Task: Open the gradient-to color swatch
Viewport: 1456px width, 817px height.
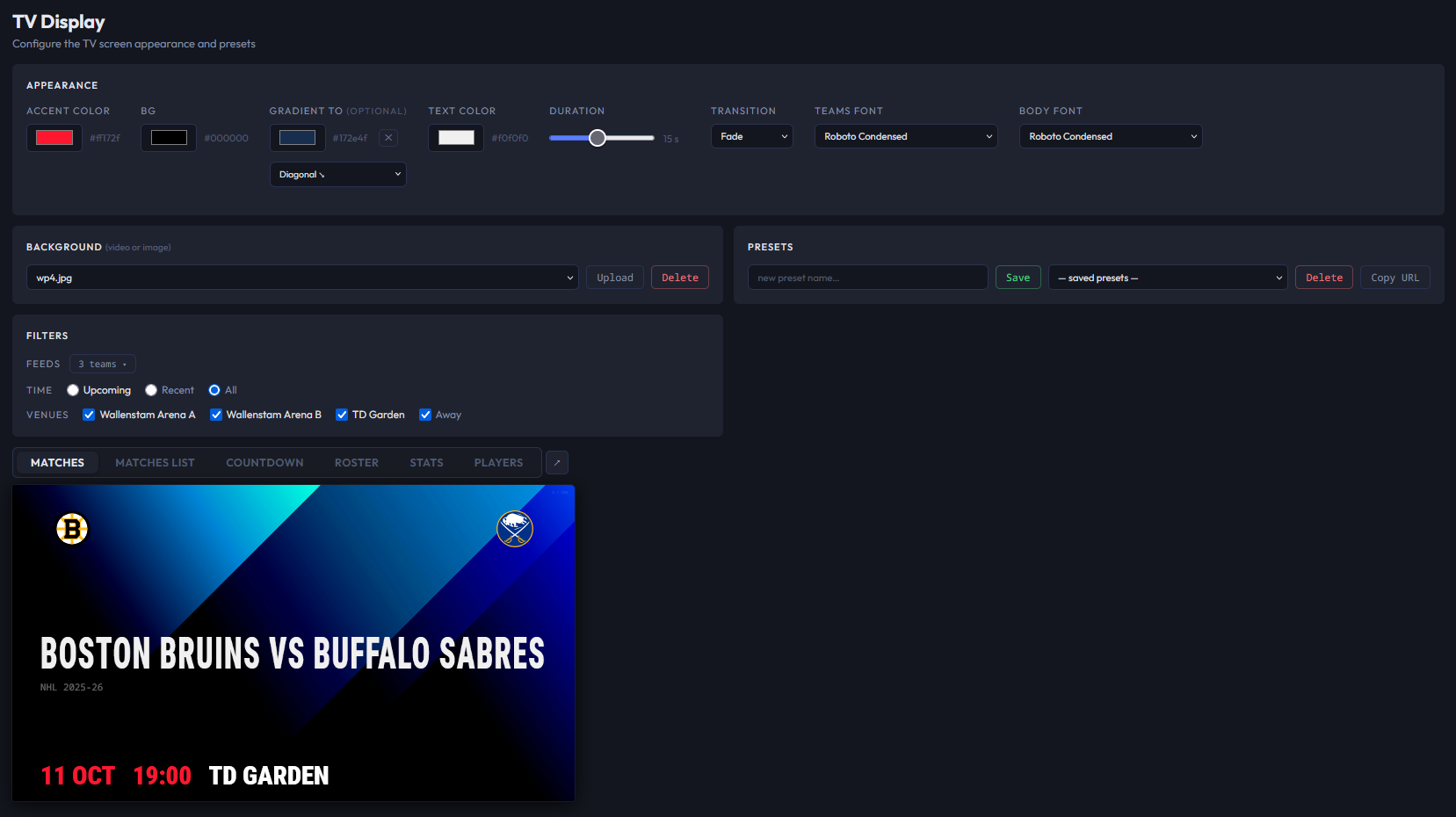Action: [x=297, y=138]
